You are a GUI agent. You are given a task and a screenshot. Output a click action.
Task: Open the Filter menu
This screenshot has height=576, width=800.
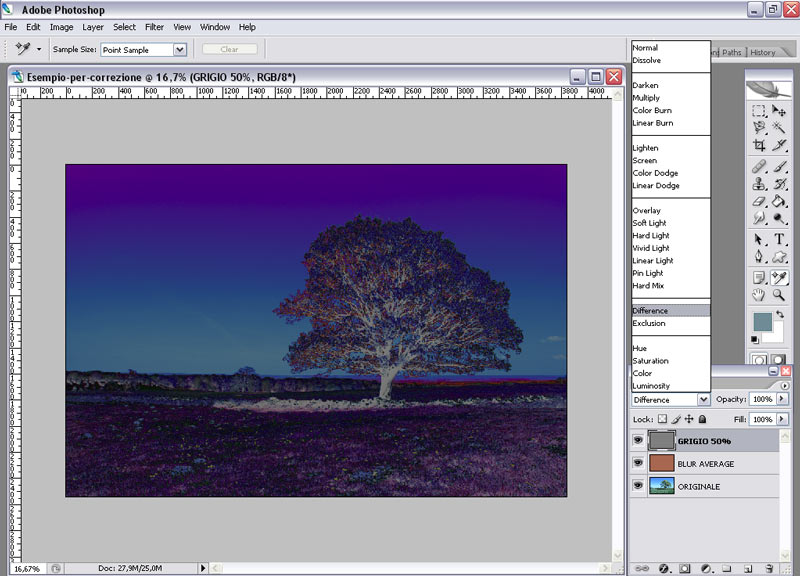coord(154,27)
